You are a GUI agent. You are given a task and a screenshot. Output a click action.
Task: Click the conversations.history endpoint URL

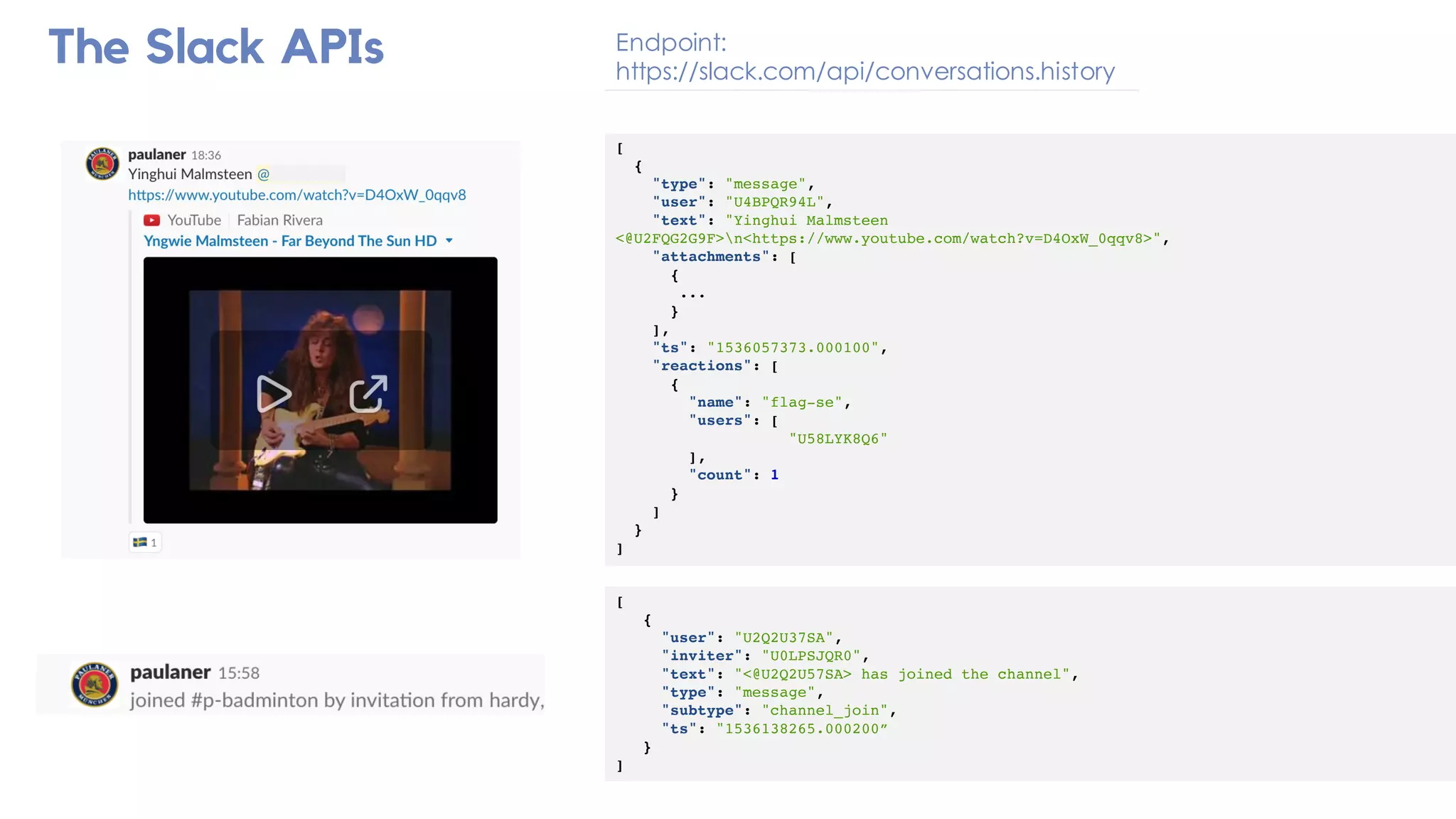pos(865,71)
